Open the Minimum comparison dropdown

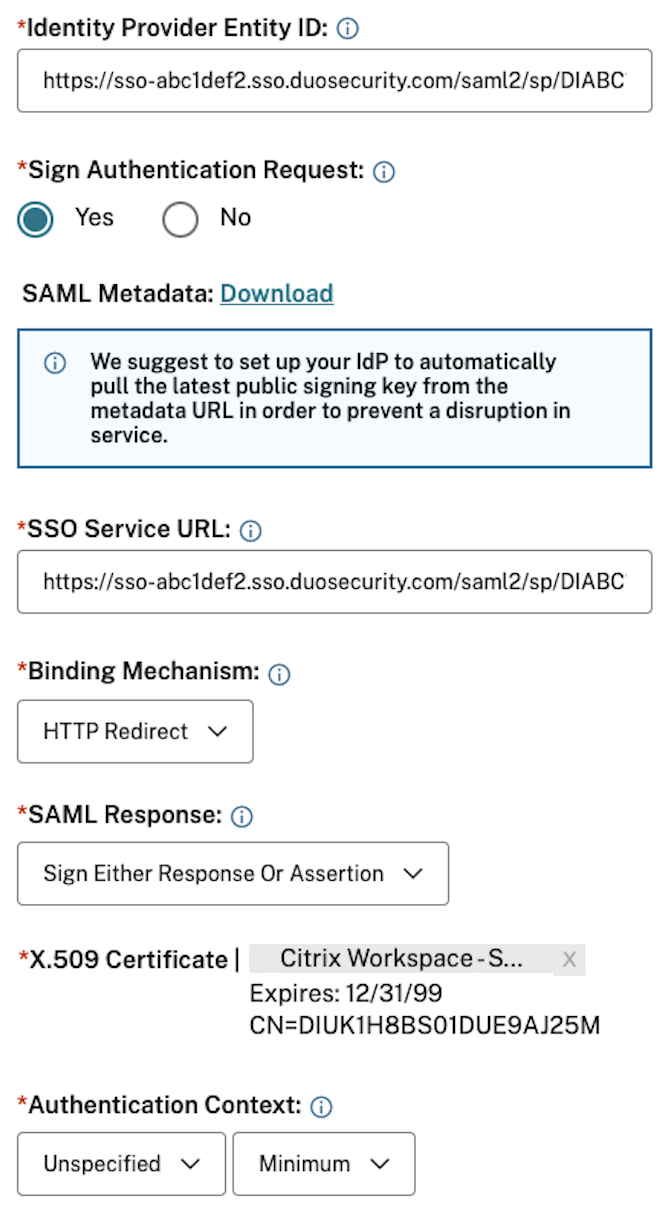tap(324, 1163)
